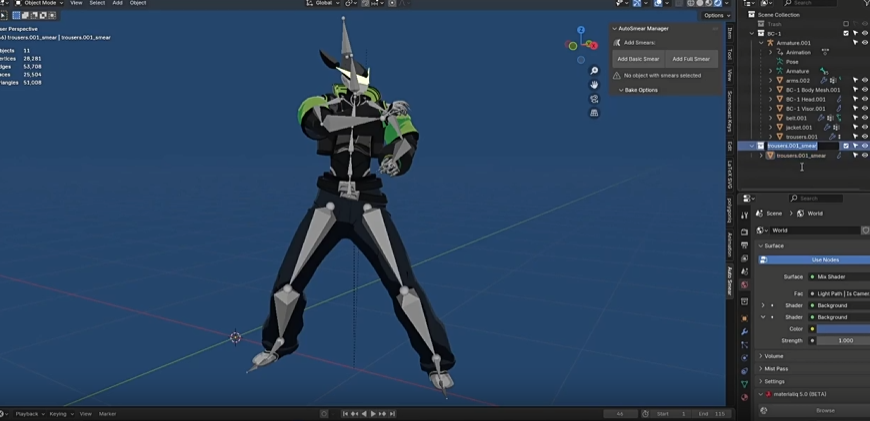Screen dimensions: 870x421
Task: Open the wrench Modifiers properties tab
Action: click(744, 331)
